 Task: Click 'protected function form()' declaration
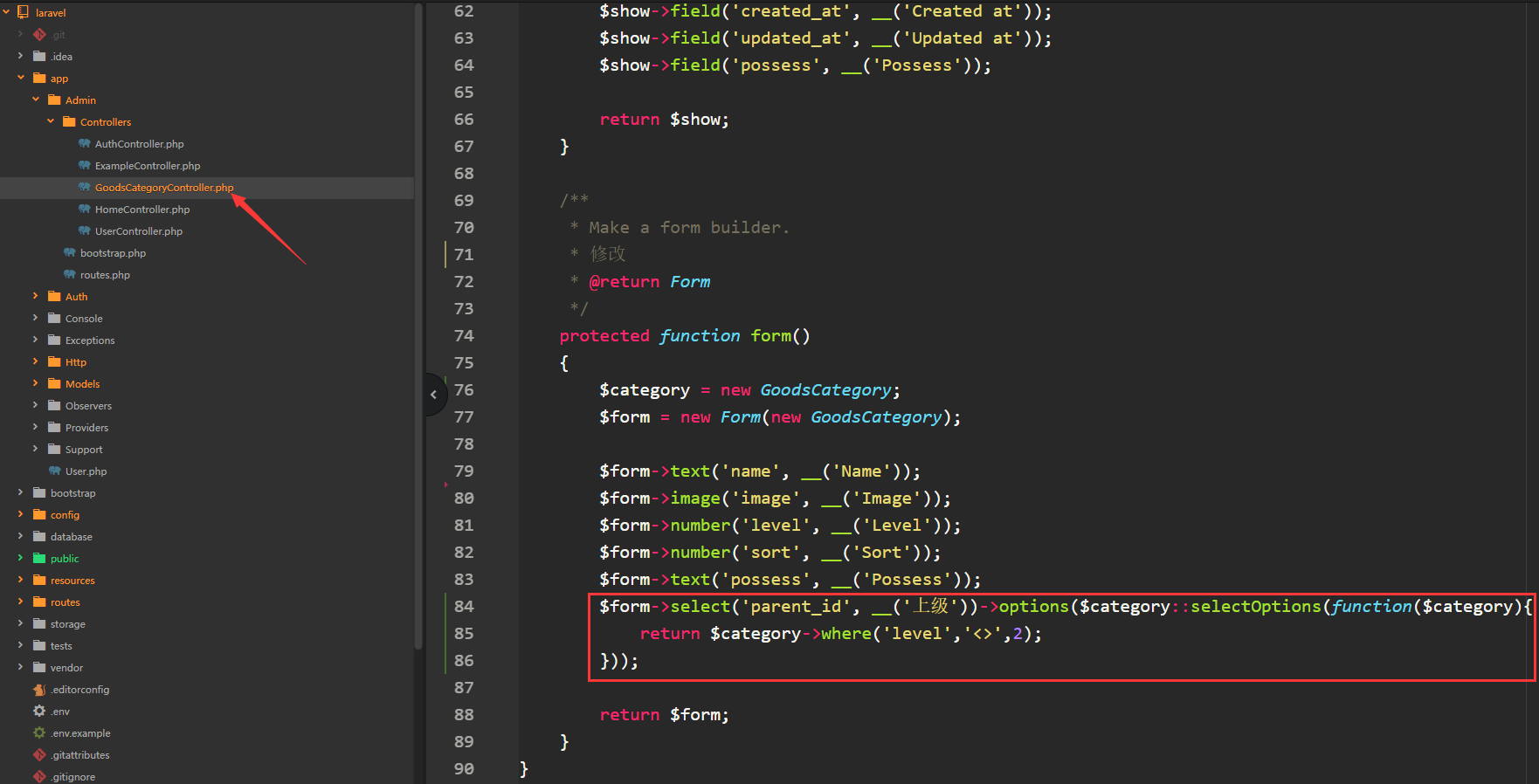(x=685, y=336)
